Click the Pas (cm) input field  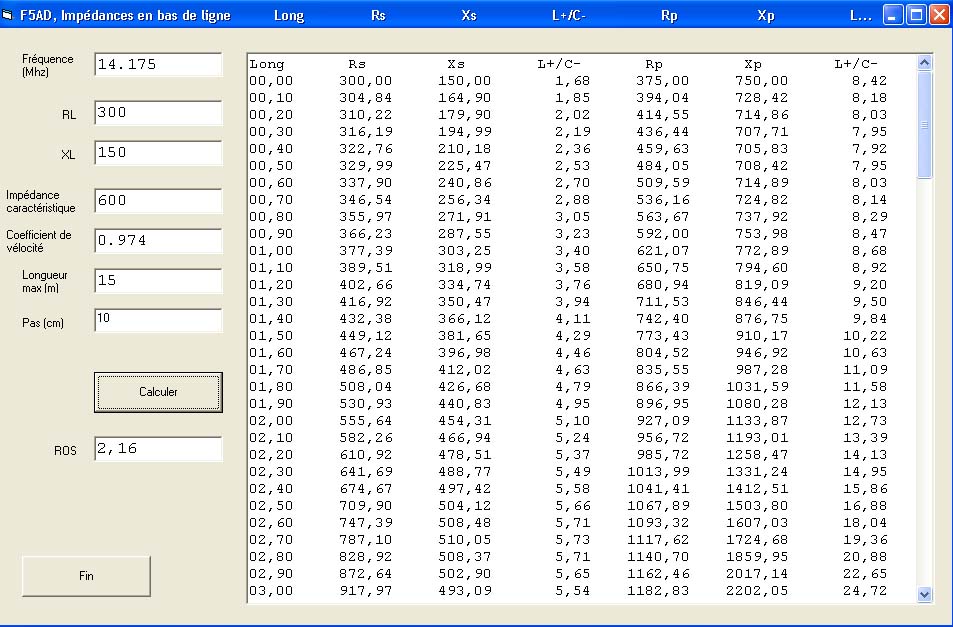point(158,320)
